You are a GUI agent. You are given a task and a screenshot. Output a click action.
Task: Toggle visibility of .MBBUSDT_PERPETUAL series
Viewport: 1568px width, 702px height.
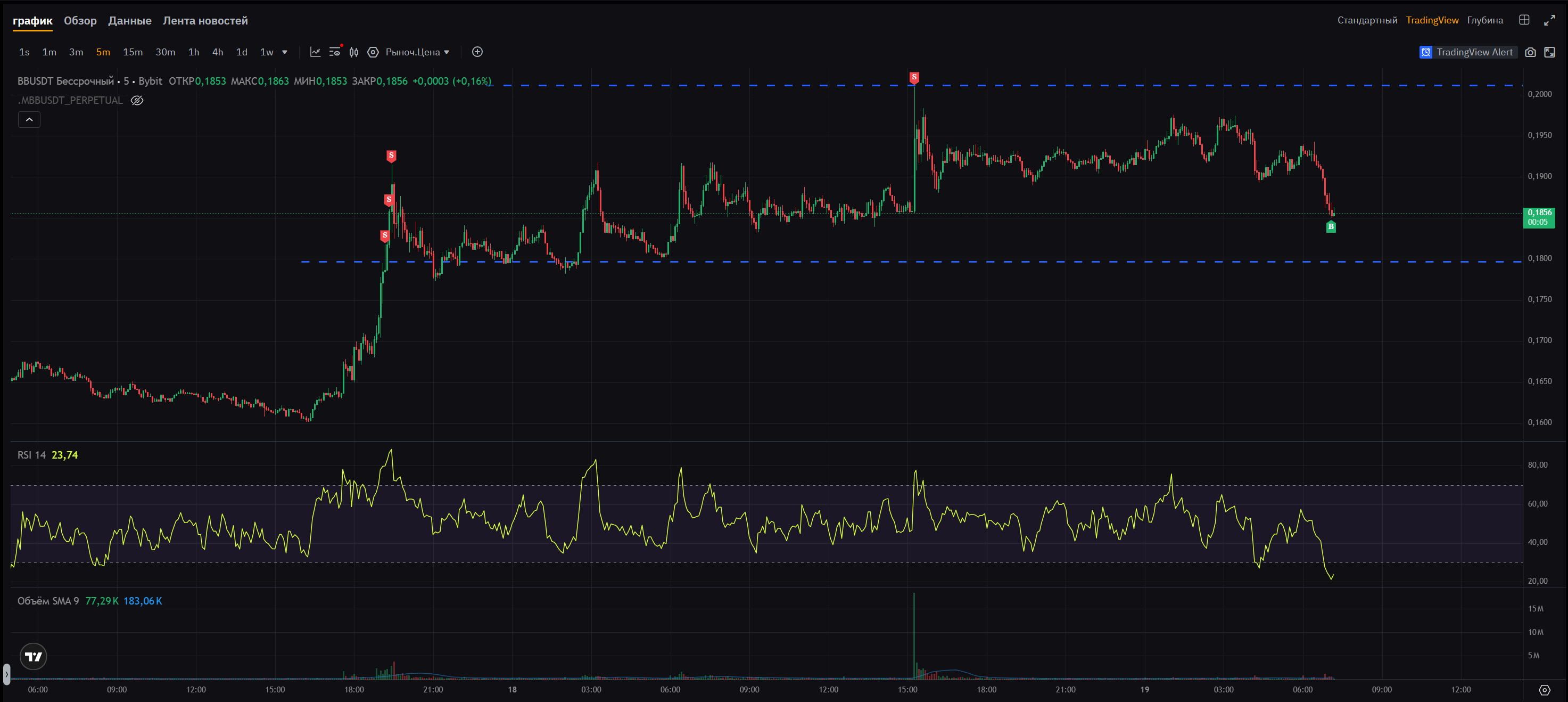click(137, 101)
